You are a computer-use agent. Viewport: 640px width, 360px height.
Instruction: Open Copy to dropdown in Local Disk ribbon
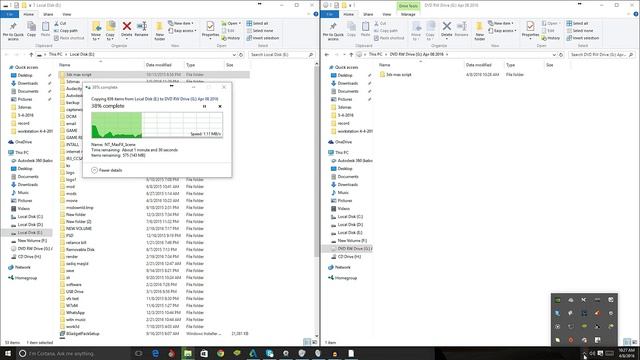110,31
